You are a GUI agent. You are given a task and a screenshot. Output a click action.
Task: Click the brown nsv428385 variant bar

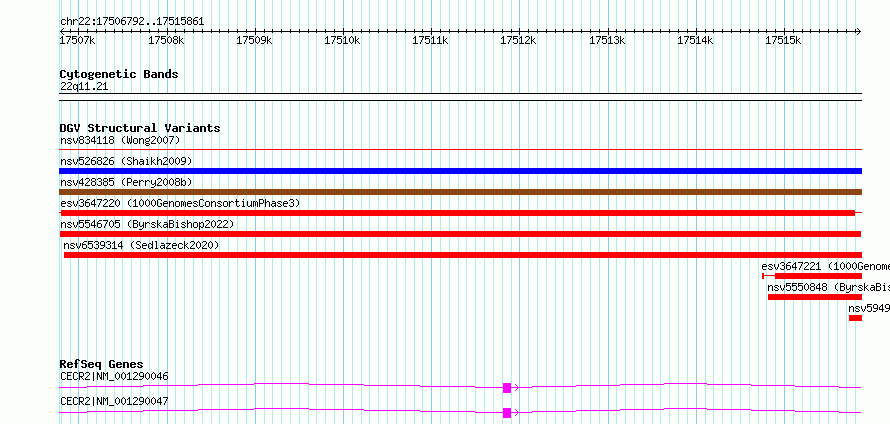[x=461, y=192]
